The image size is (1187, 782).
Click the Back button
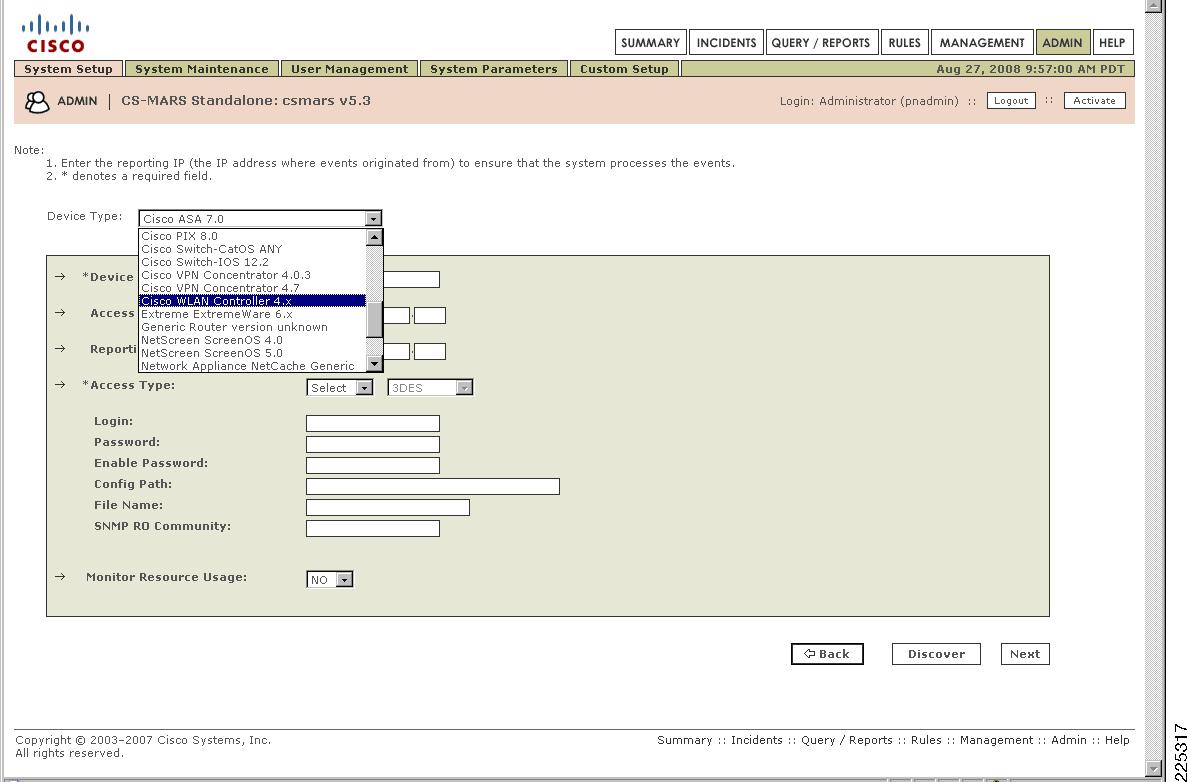pyautogui.click(x=827, y=654)
